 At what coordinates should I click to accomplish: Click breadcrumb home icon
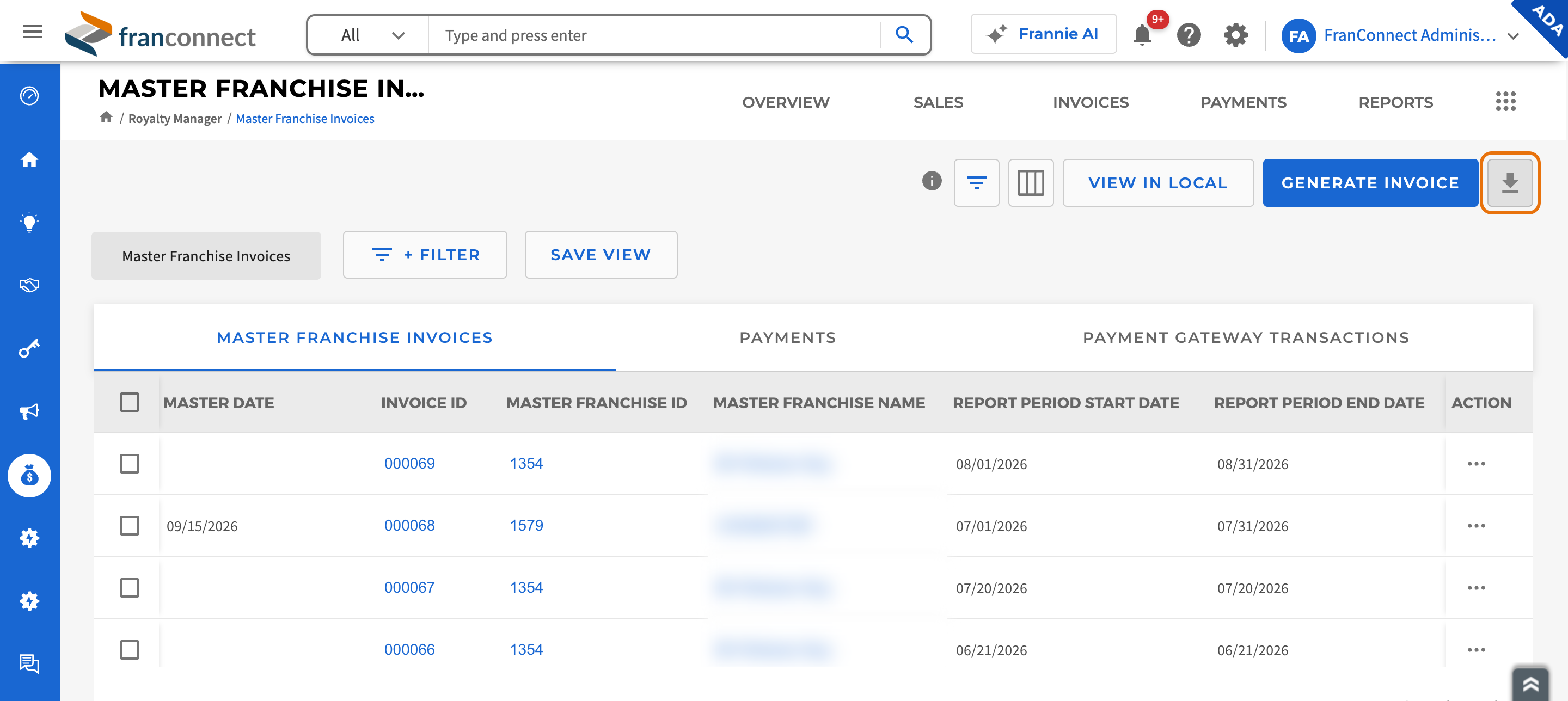[x=106, y=118]
